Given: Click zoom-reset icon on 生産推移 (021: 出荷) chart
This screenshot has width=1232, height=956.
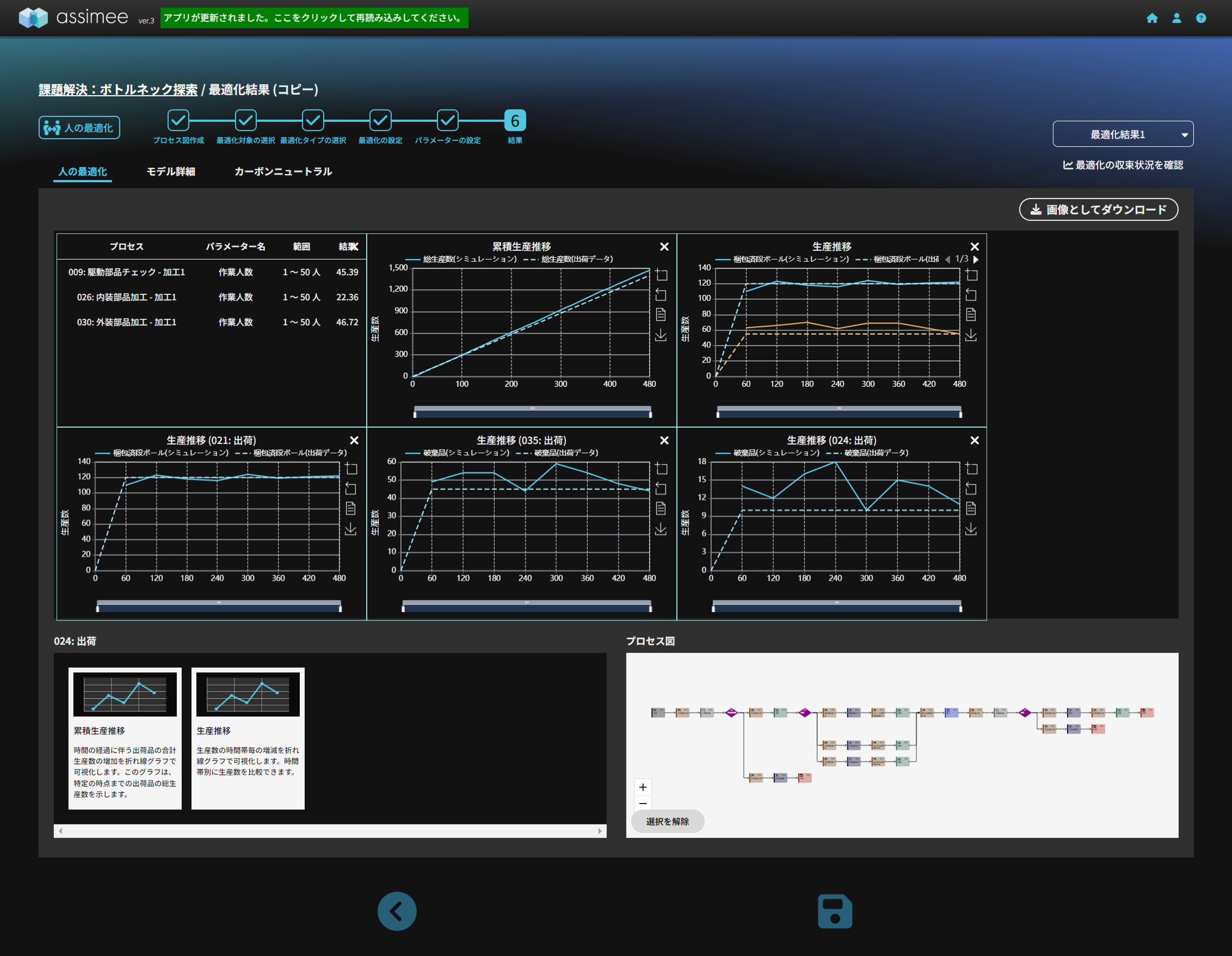Looking at the screenshot, I should tap(350, 489).
